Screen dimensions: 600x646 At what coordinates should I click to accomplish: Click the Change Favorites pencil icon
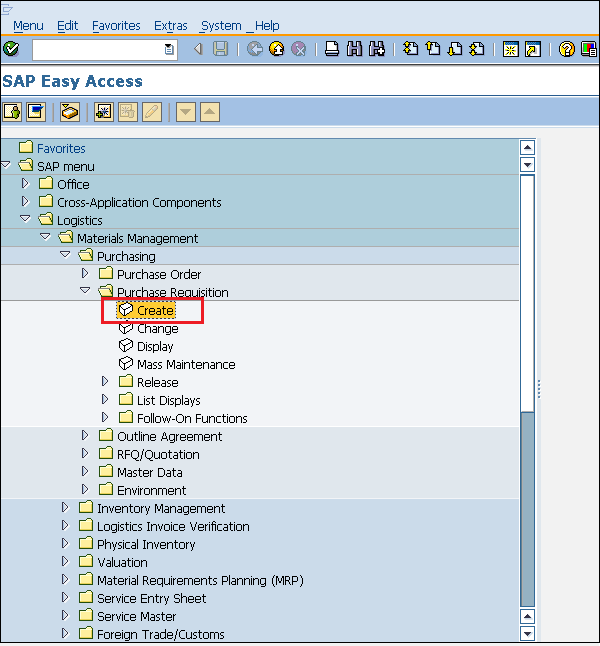tap(152, 112)
